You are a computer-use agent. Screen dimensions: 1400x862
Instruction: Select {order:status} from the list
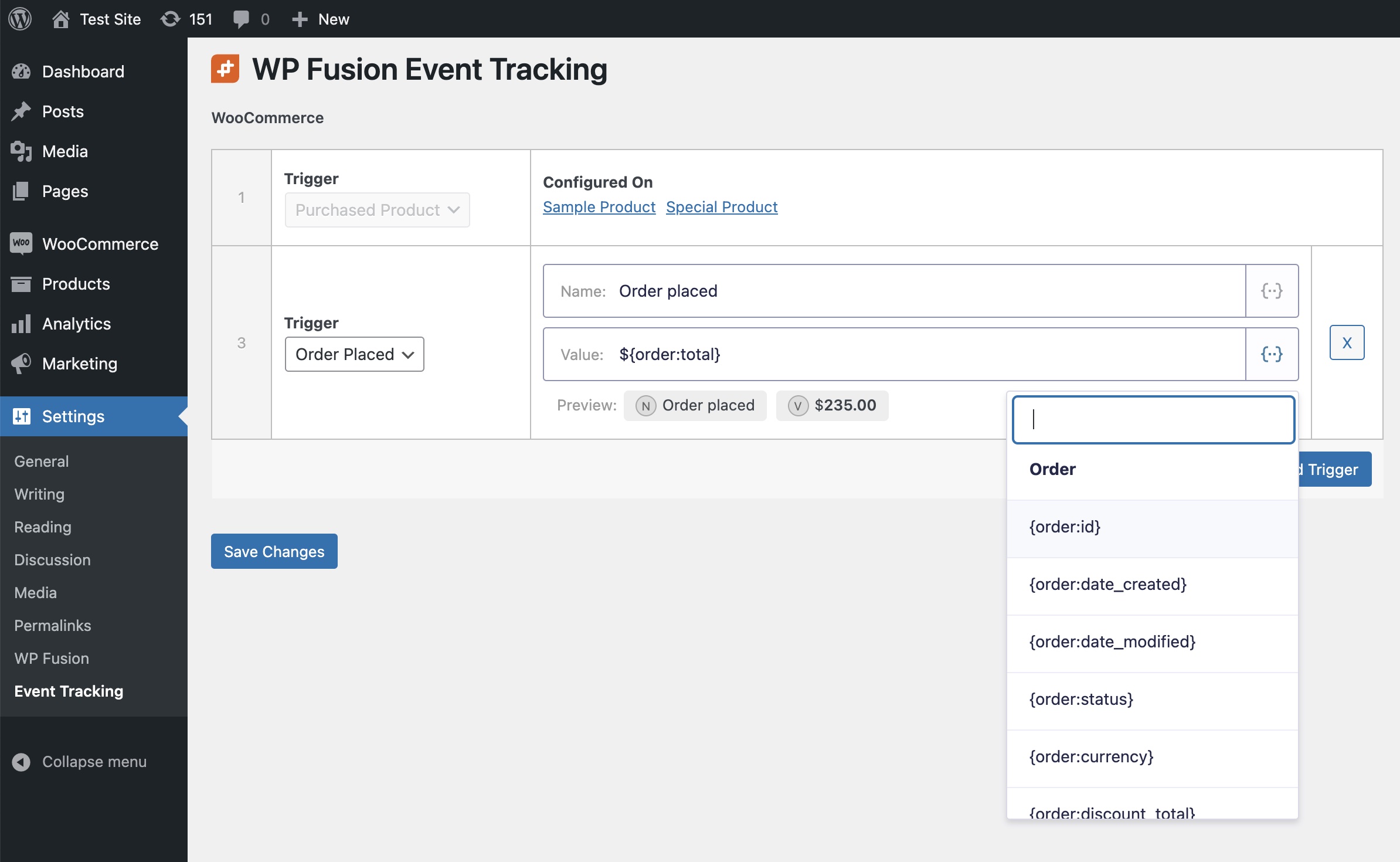click(1081, 699)
